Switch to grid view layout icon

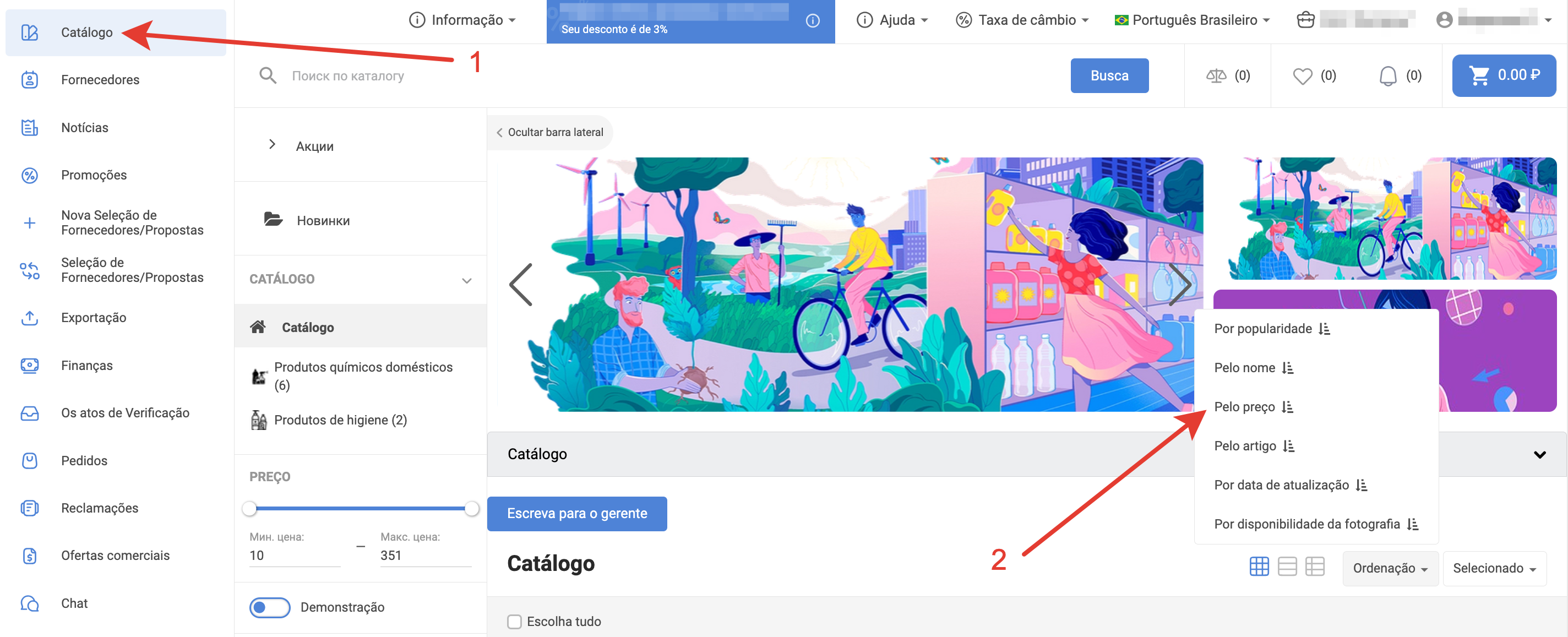1259,567
